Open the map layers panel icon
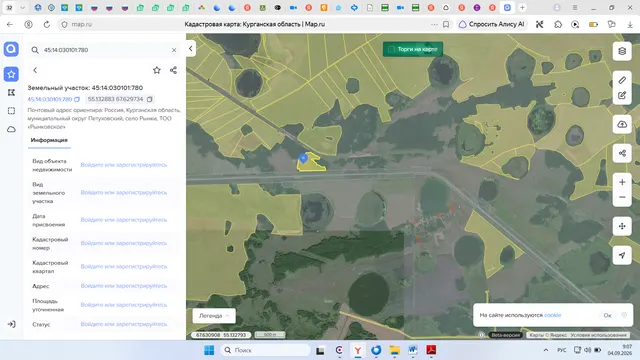Screen dimensions: 640x360 coord(622,51)
